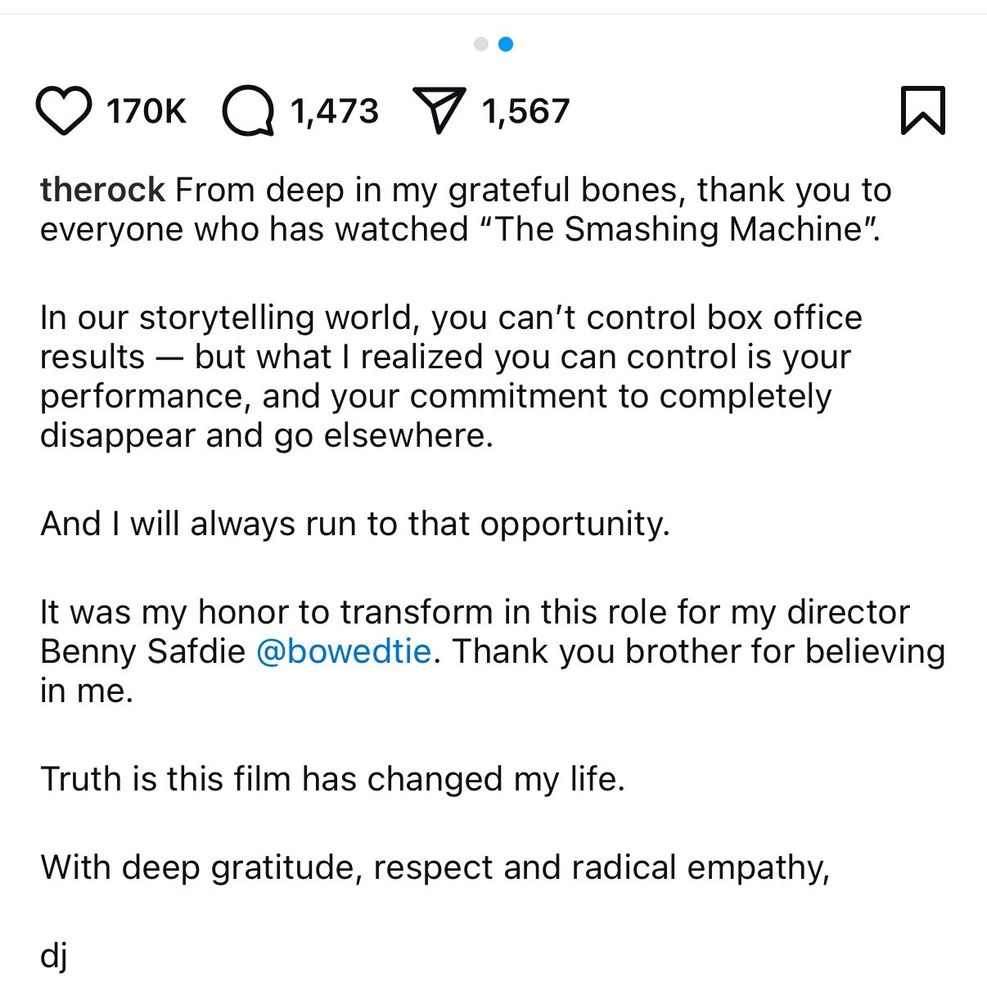Select the active blue carousel dot
987x1000 pixels.
point(506,44)
